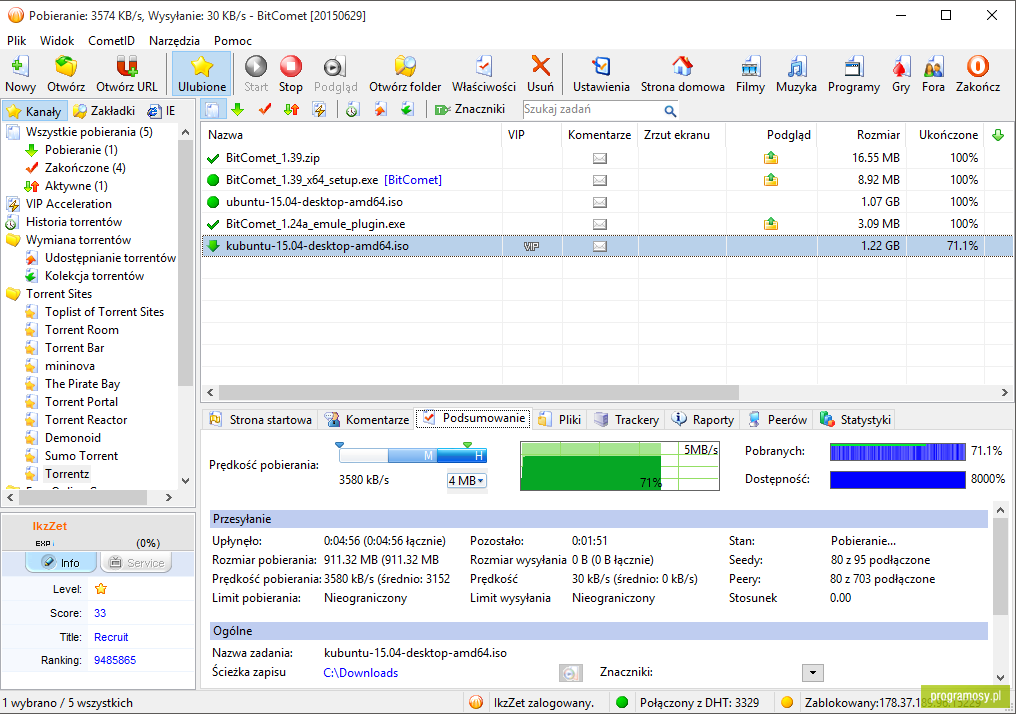Click the Info button in the user panel
The width and height of the screenshot is (1016, 714).
pyautogui.click(x=61, y=562)
